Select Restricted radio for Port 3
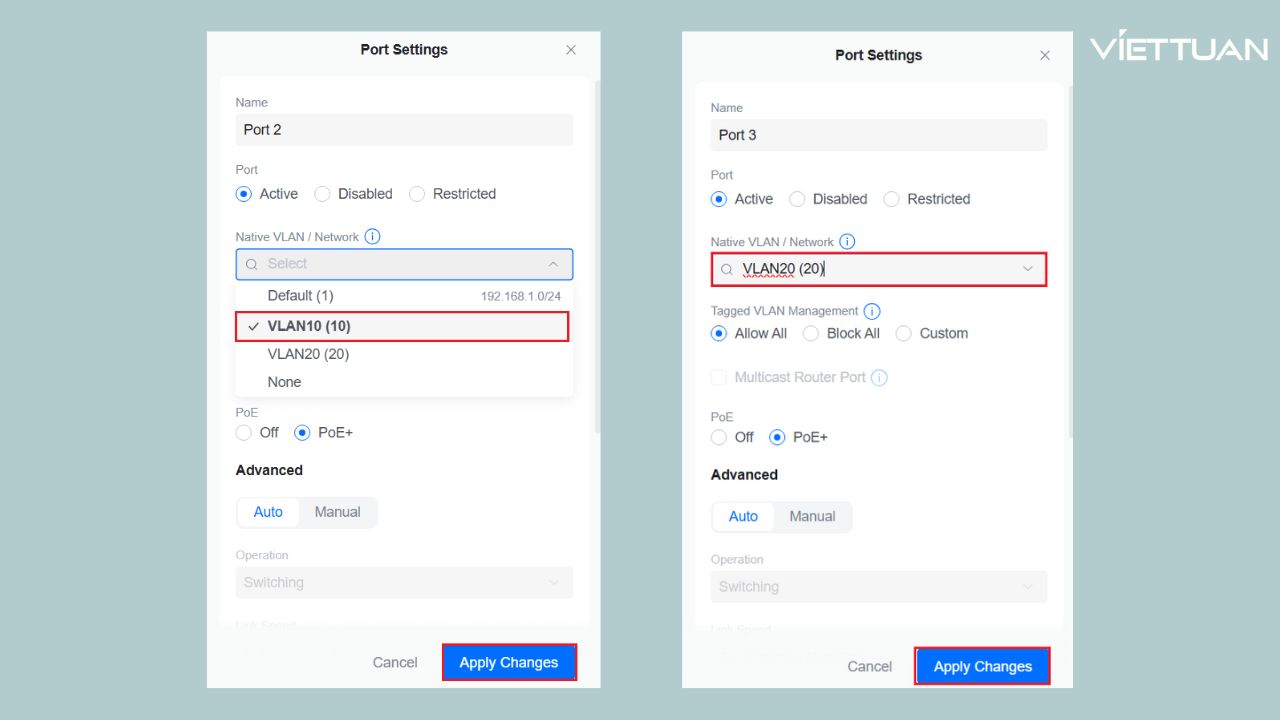Image resolution: width=1280 pixels, height=720 pixels. click(x=892, y=199)
